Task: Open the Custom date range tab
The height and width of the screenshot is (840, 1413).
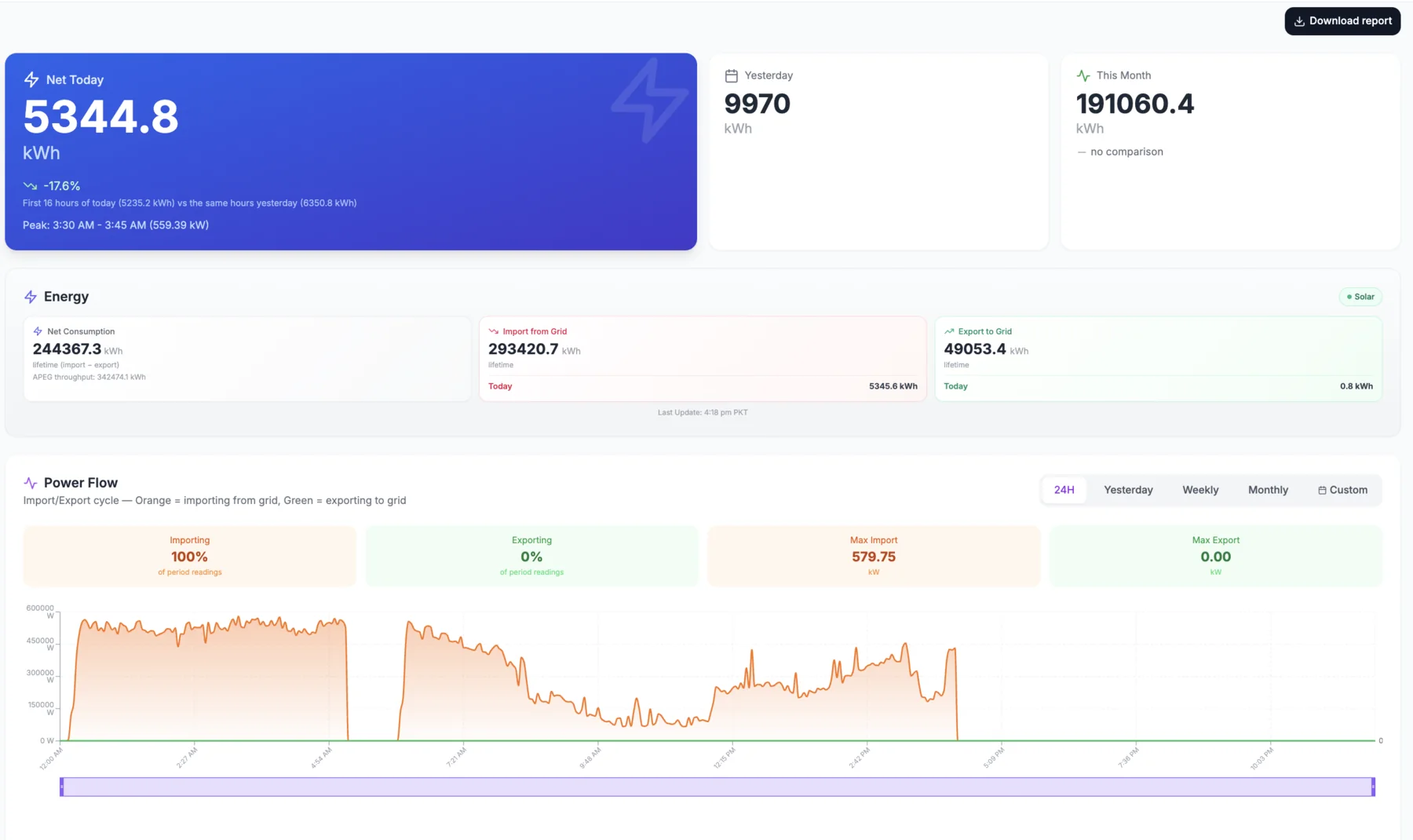Action: coord(1342,490)
